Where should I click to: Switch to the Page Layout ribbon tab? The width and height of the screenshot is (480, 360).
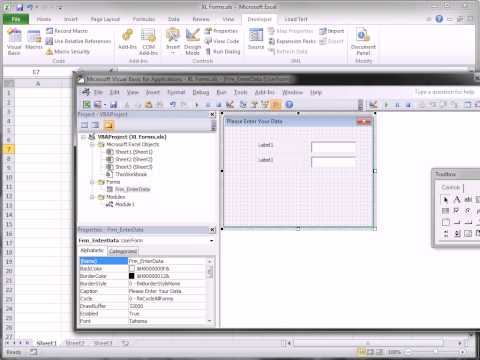(x=105, y=19)
